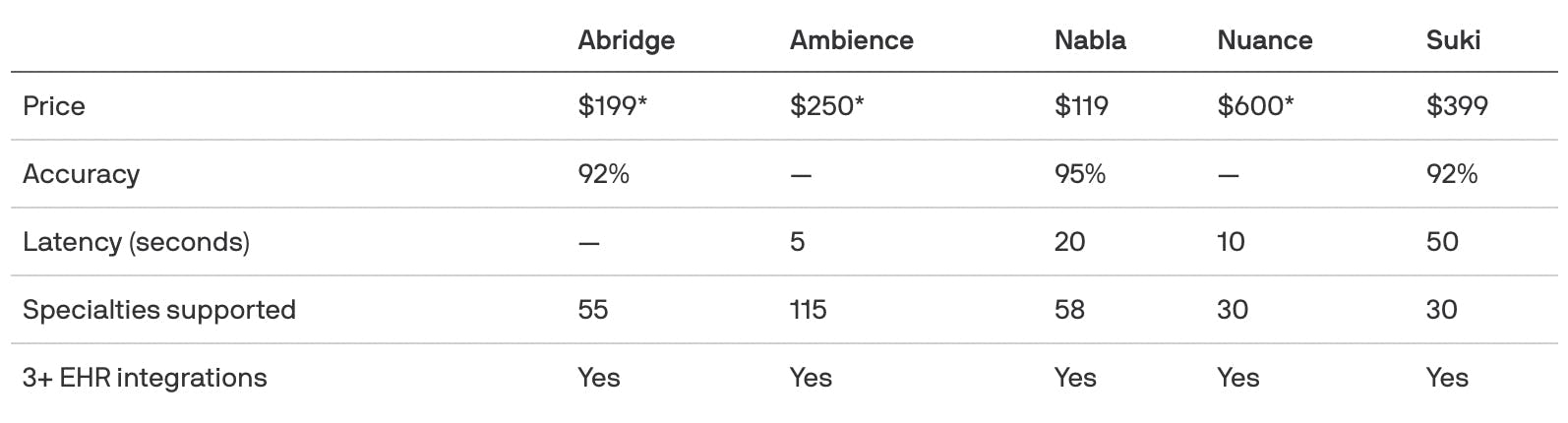This screenshot has width=1568, height=423.
Task: Click Nabla's 58 specialties supported value
Action: (x=1069, y=310)
